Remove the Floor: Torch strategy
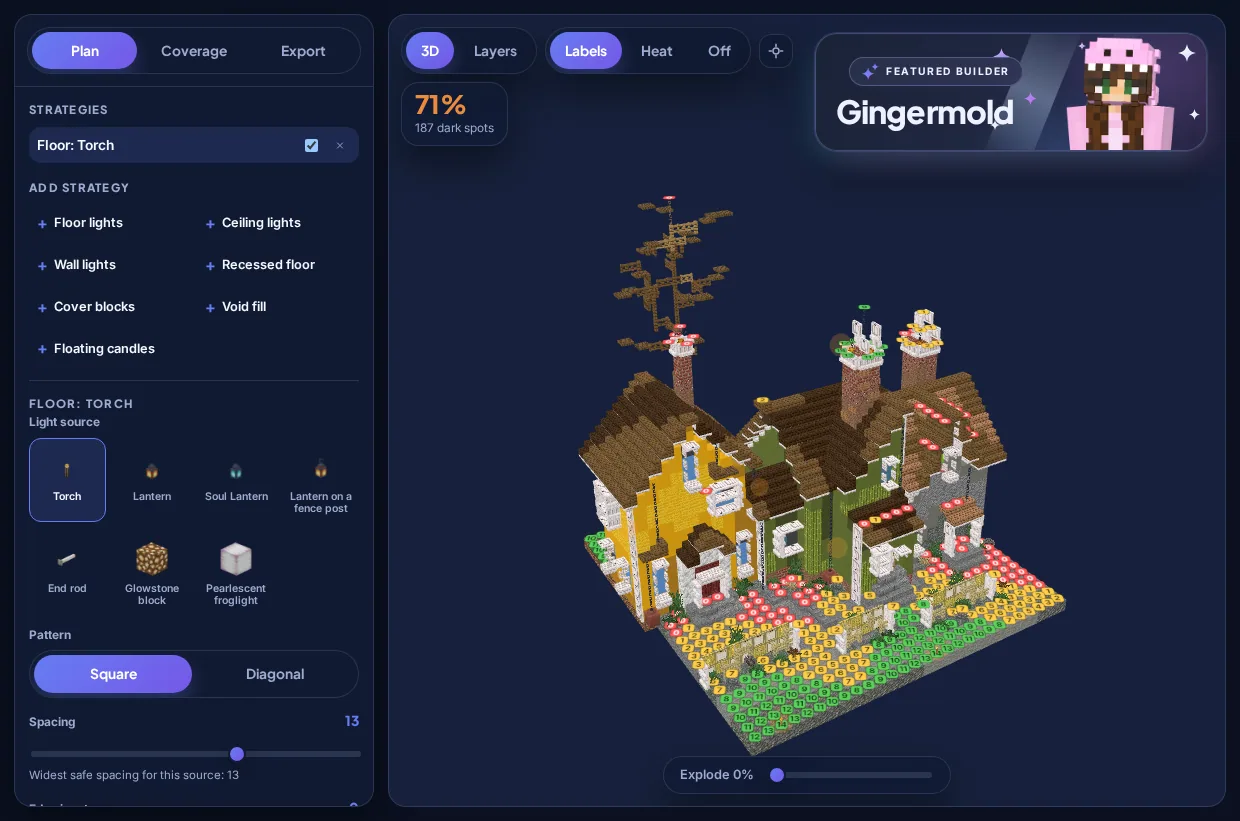Screen dimensions: 1240x821 [340, 145]
